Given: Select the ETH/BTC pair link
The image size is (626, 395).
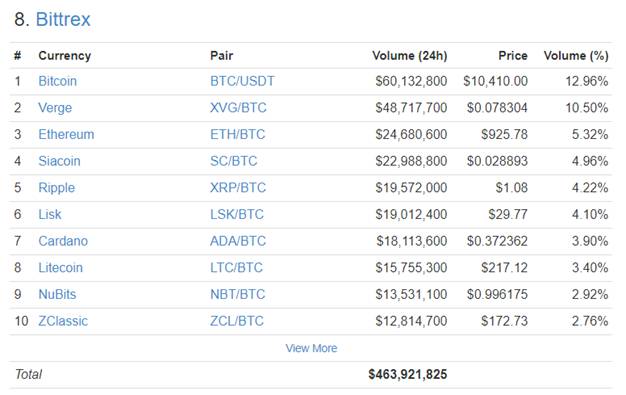Looking at the screenshot, I should 238,134.
